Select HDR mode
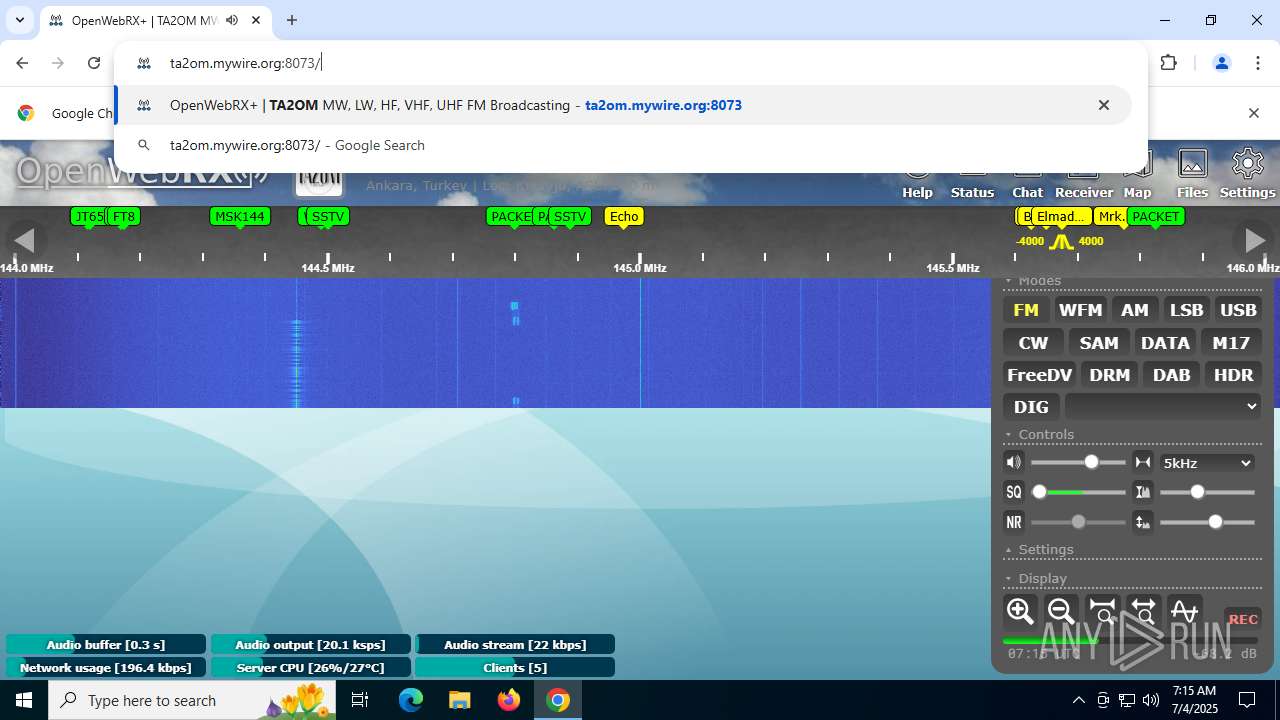 [x=1233, y=375]
